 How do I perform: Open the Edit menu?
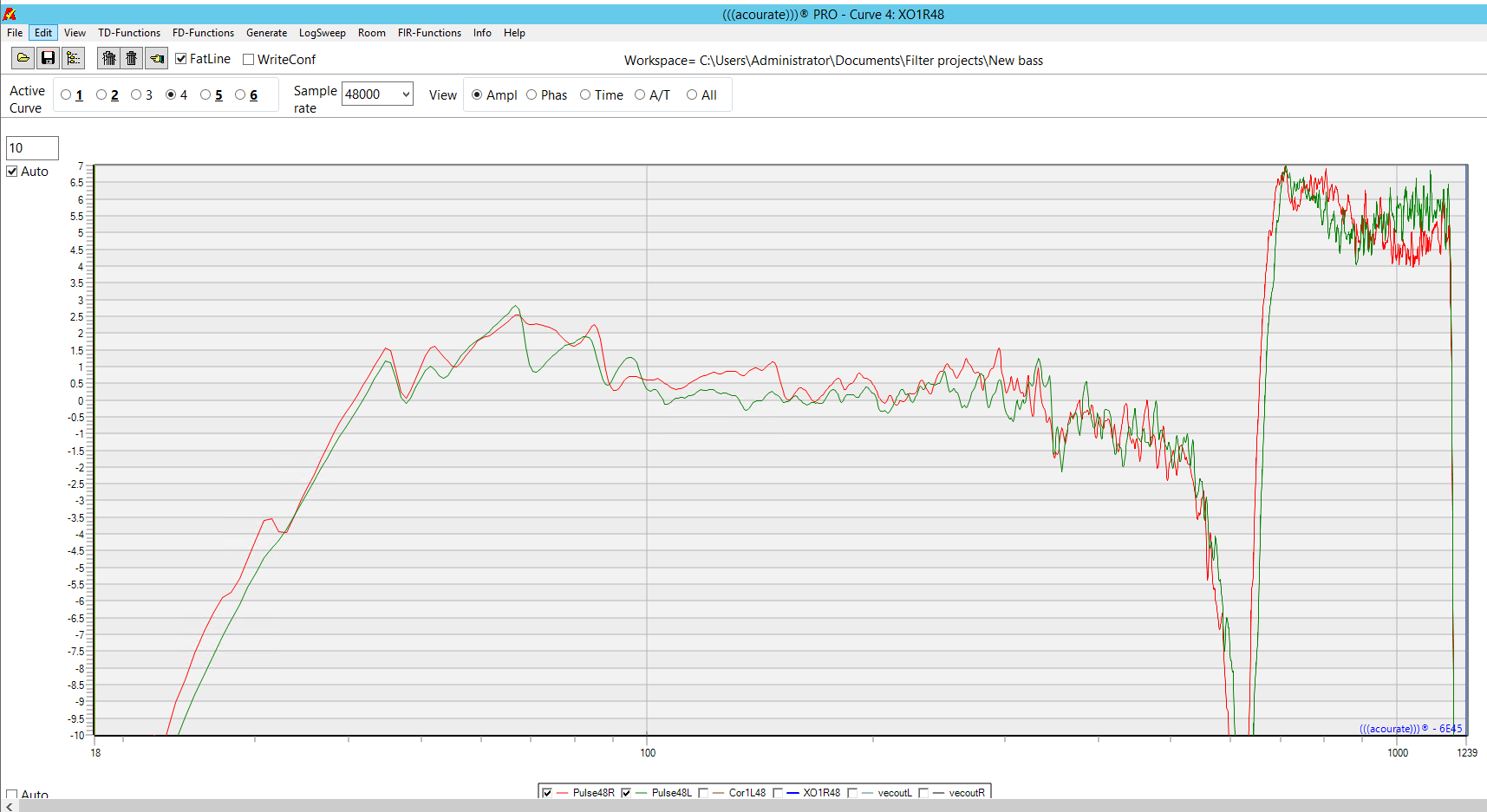pyautogui.click(x=43, y=33)
